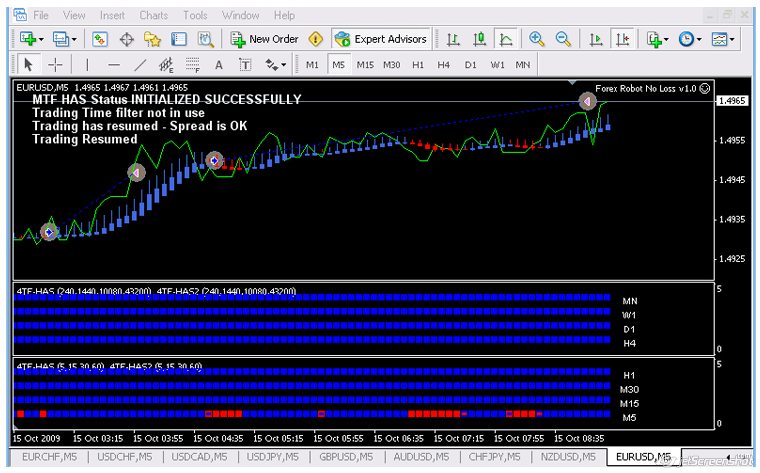The width and height of the screenshot is (760, 473).
Task: Switch to the USDCHF,M5 chart tab
Action: pos(125,457)
